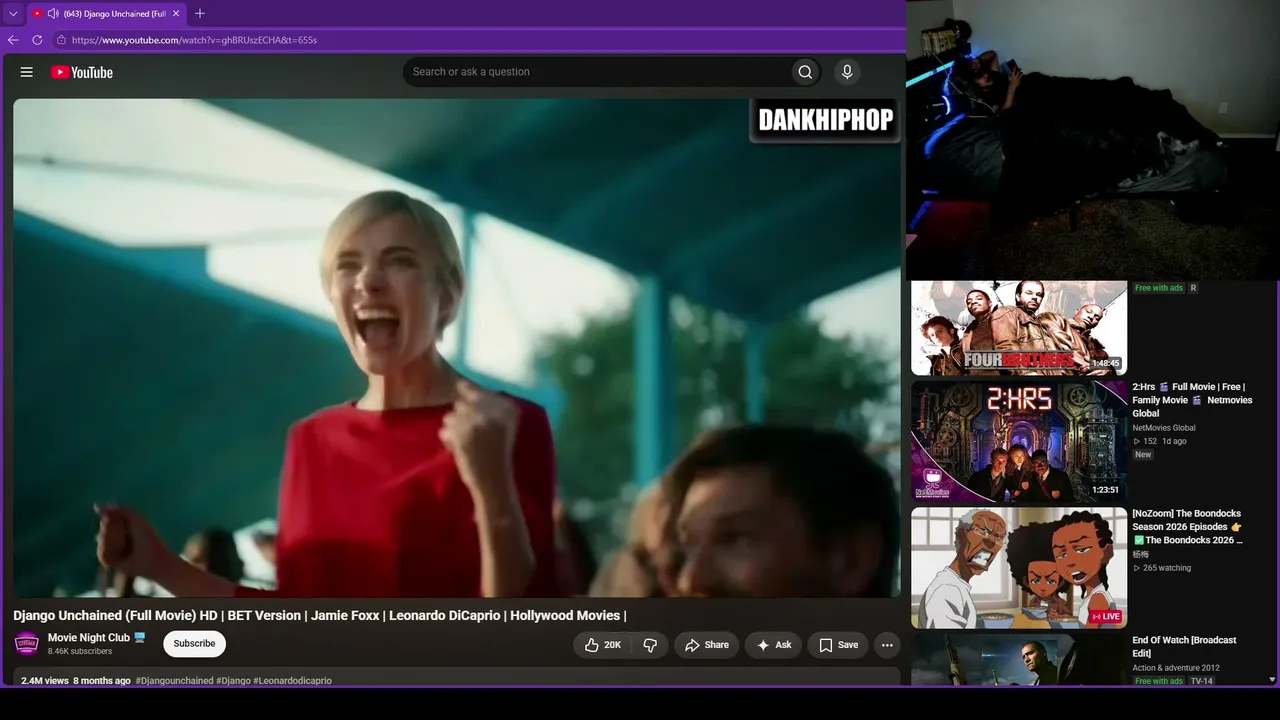Click the YouTube search box
This screenshot has width=1280, height=720.
tap(596, 72)
